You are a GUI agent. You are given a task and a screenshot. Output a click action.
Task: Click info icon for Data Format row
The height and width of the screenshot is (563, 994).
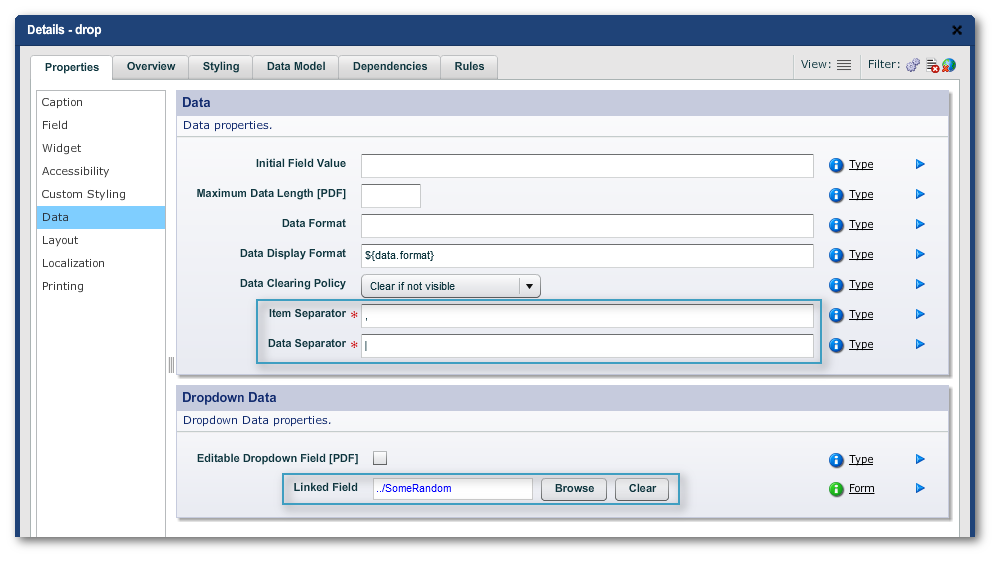point(836,225)
